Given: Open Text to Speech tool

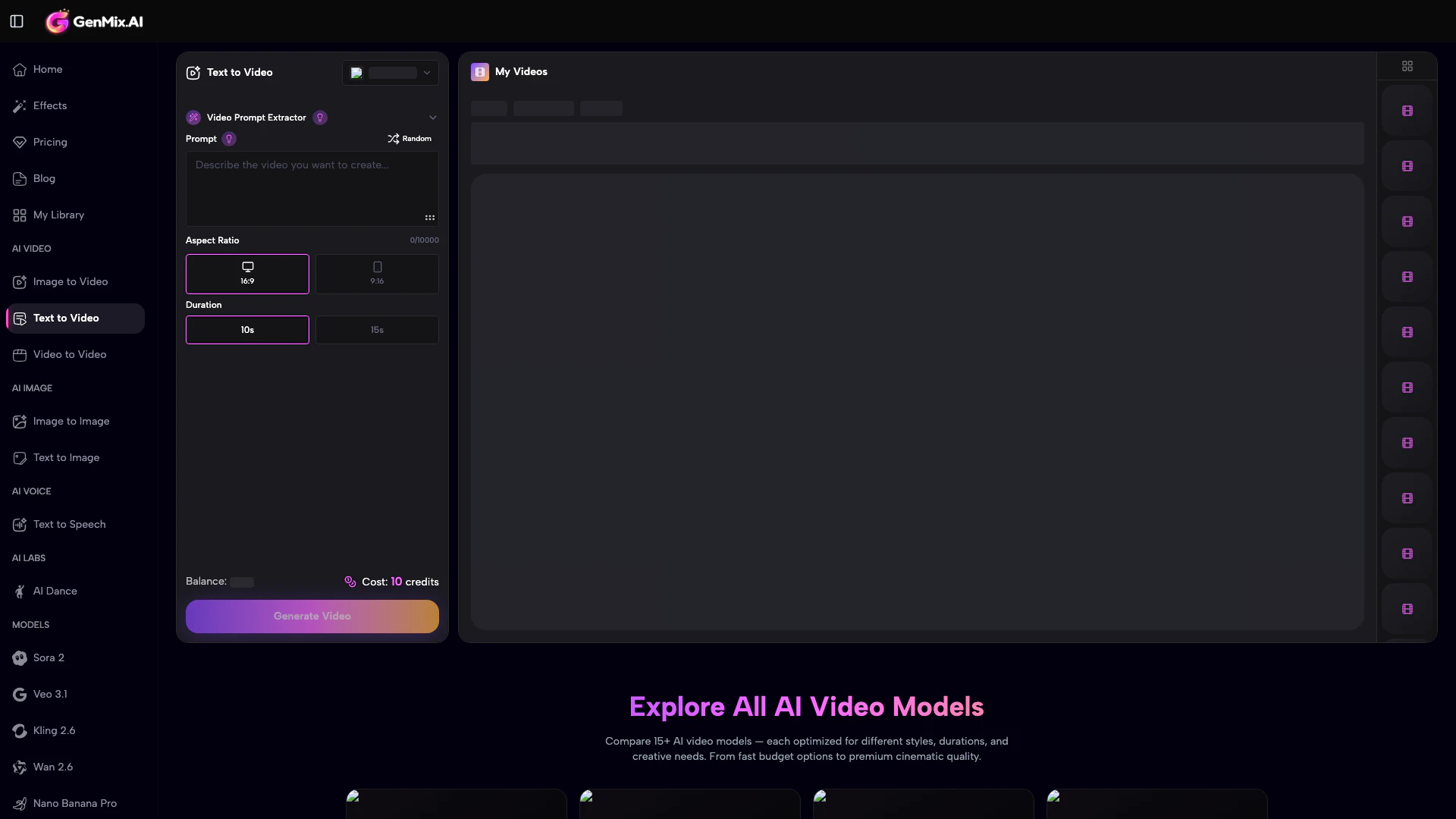Looking at the screenshot, I should click(x=69, y=525).
